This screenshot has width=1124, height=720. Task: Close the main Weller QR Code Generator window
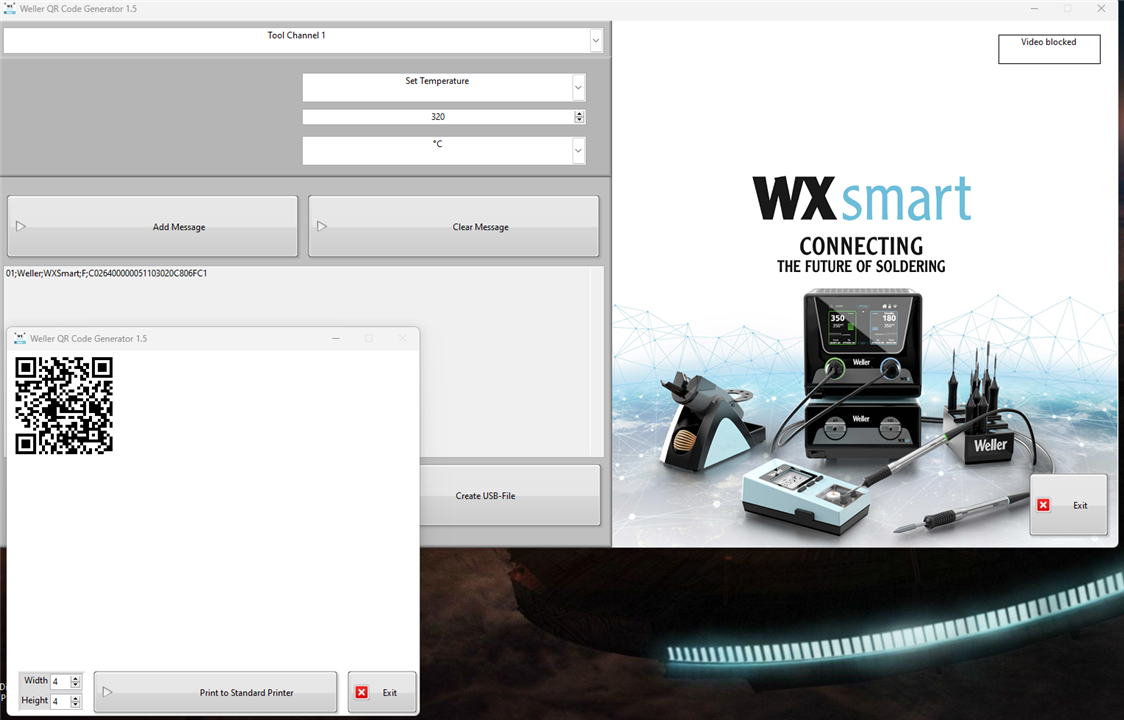click(1101, 9)
